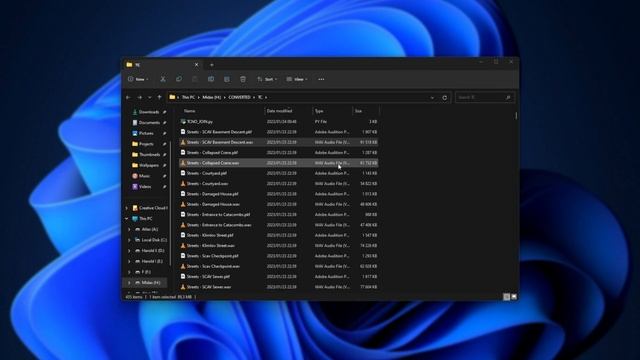Screen dimensions: 640x360
Task: Refresh the folder using the refresh icon
Action: click(444, 98)
